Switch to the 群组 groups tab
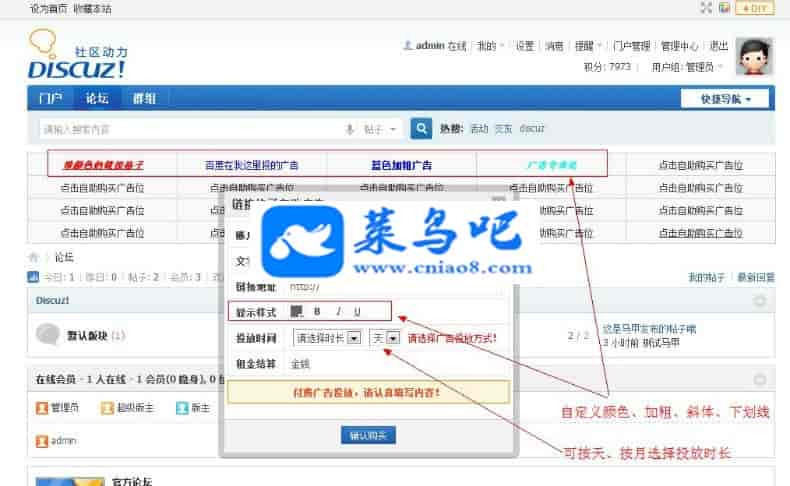Screen dimensions: 790x486 click(x=144, y=99)
